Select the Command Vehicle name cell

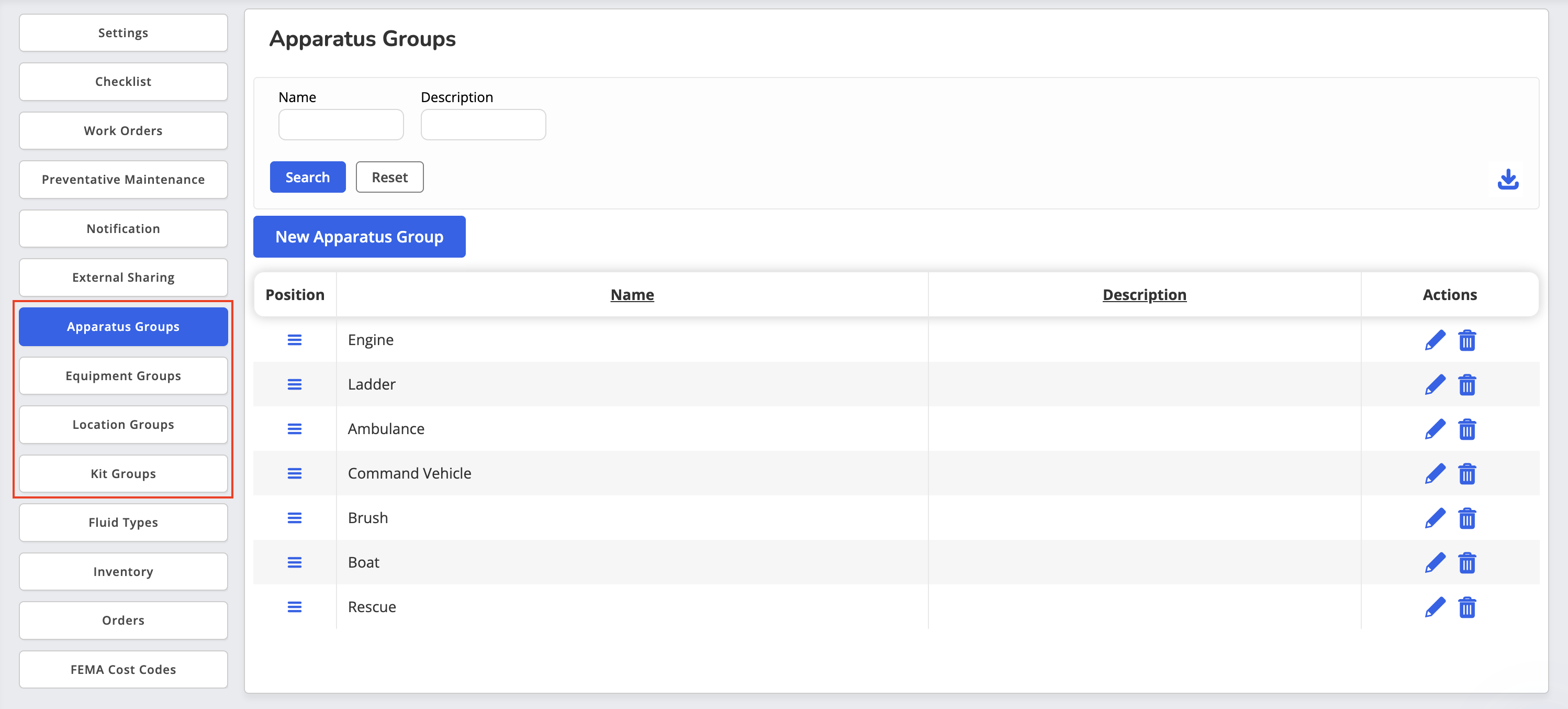click(x=632, y=473)
